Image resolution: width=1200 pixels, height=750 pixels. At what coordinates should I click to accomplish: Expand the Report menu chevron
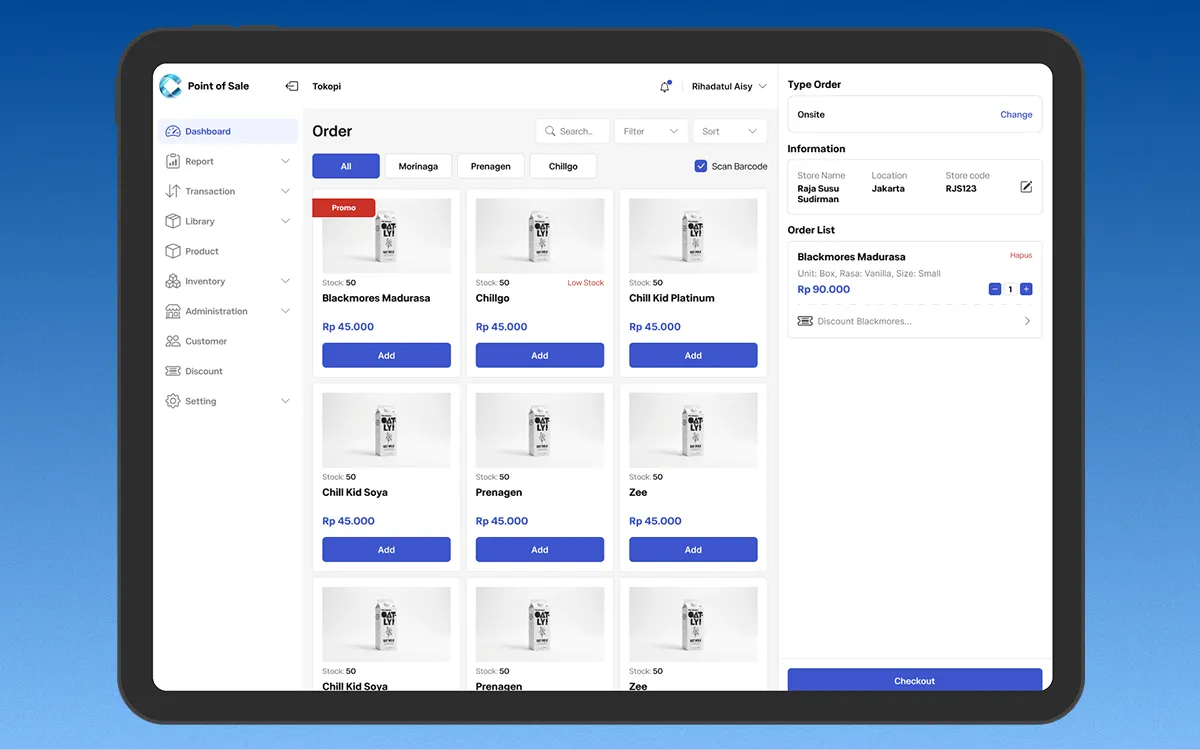tap(285, 161)
